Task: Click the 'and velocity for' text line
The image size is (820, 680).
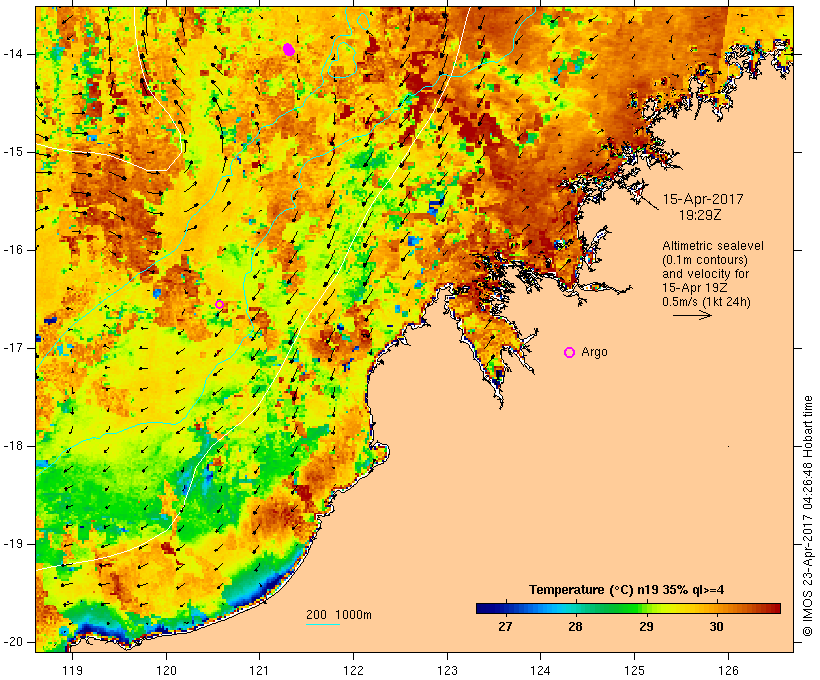Action: click(x=705, y=274)
